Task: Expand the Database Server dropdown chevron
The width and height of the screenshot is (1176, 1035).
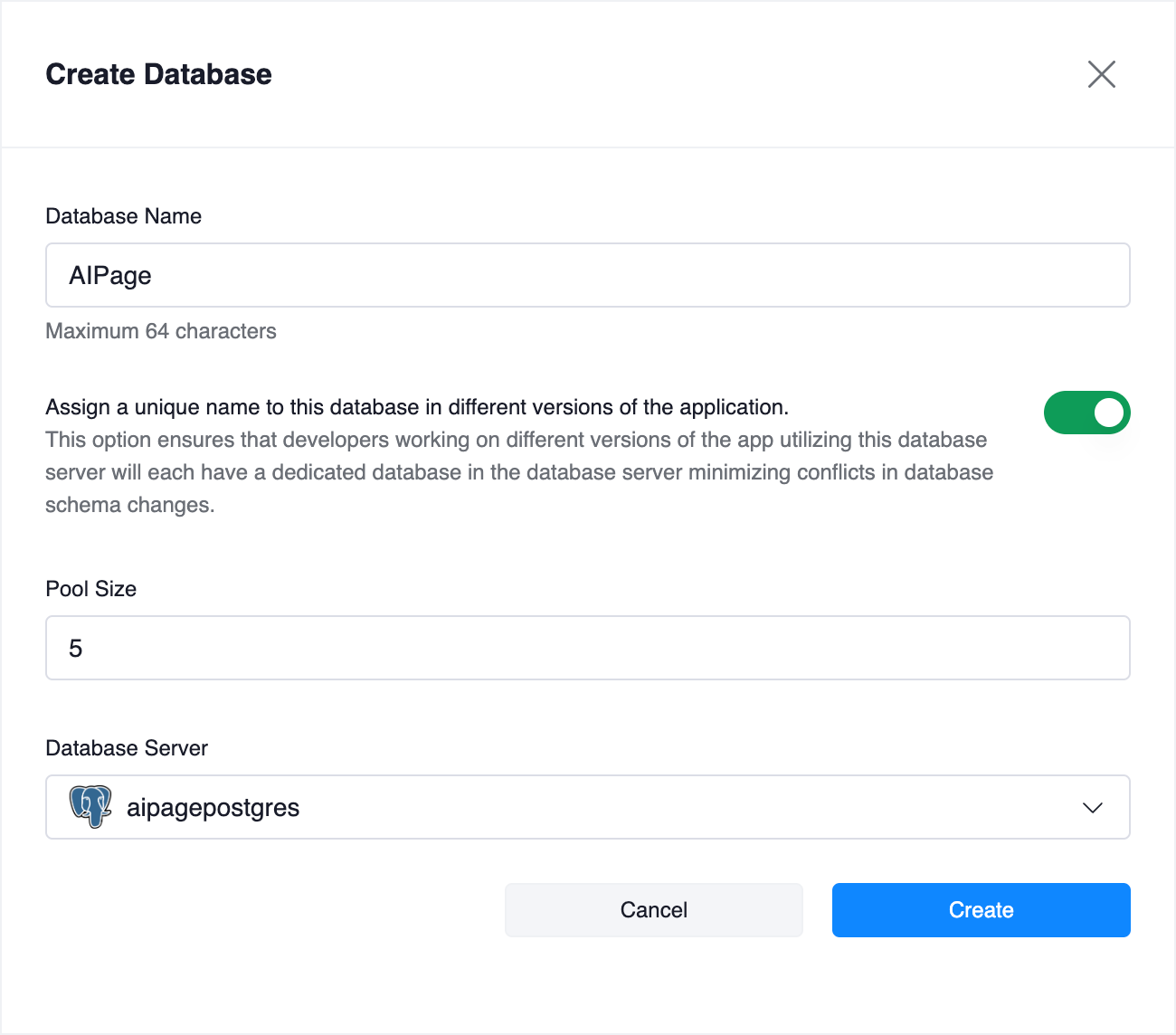Action: pos(1092,807)
